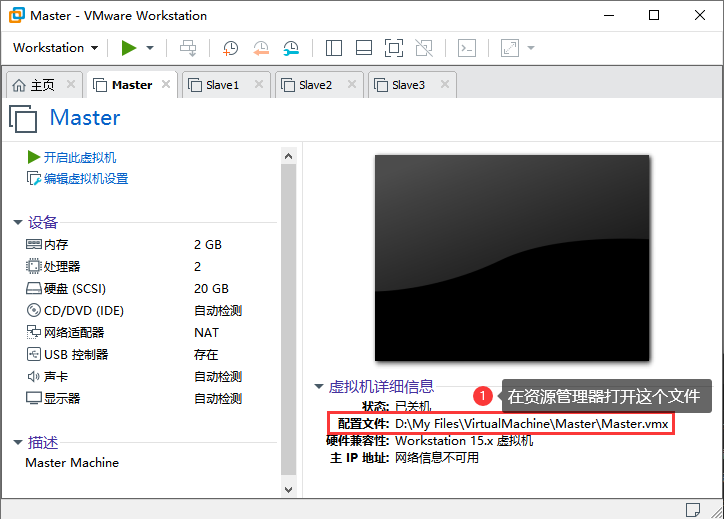Click the NAT network value

(206, 332)
